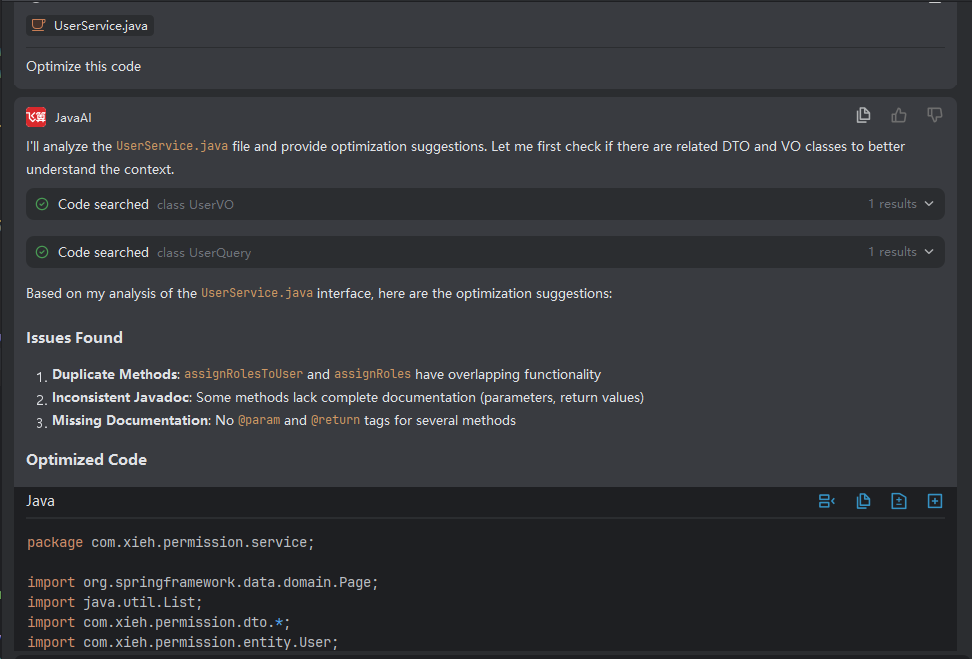Give the response a thumbs down
This screenshot has width=972, height=659.
[935, 115]
